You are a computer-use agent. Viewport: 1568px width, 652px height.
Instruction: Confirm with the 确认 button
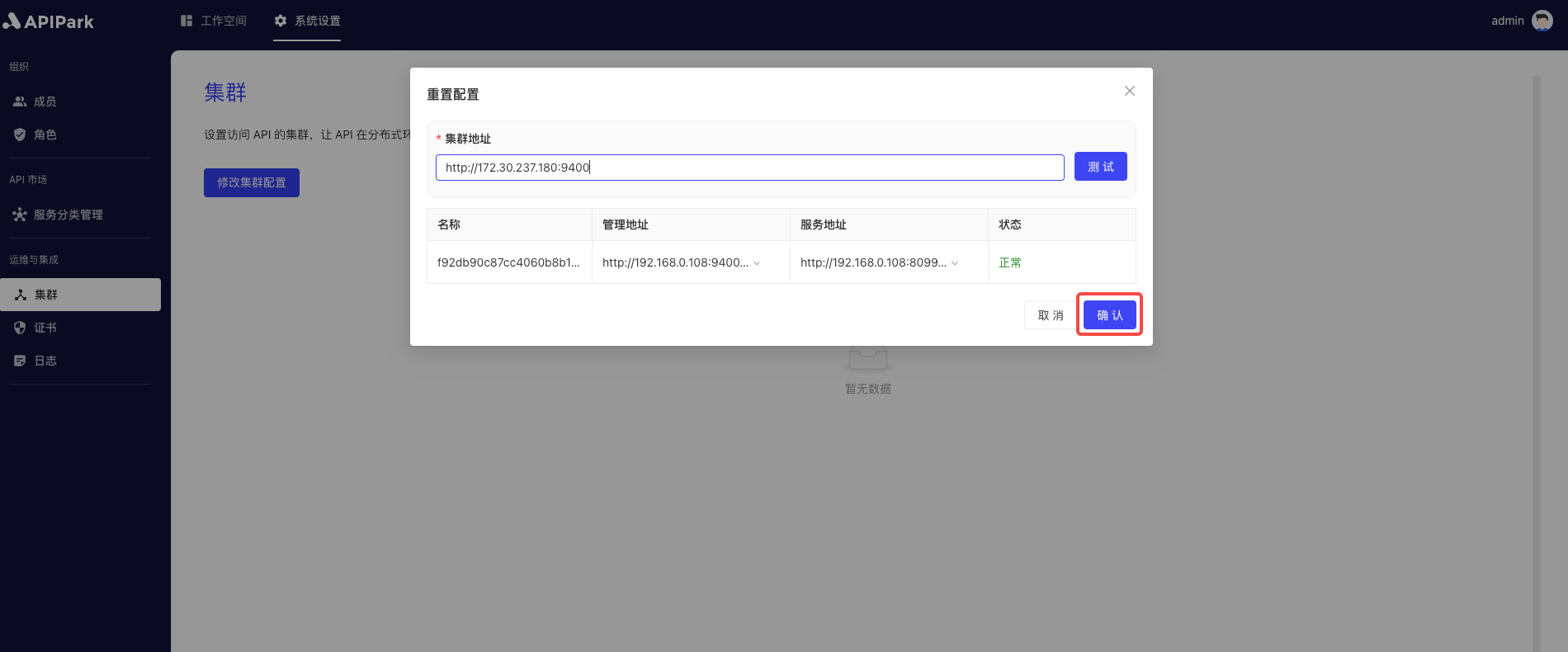coord(1110,315)
